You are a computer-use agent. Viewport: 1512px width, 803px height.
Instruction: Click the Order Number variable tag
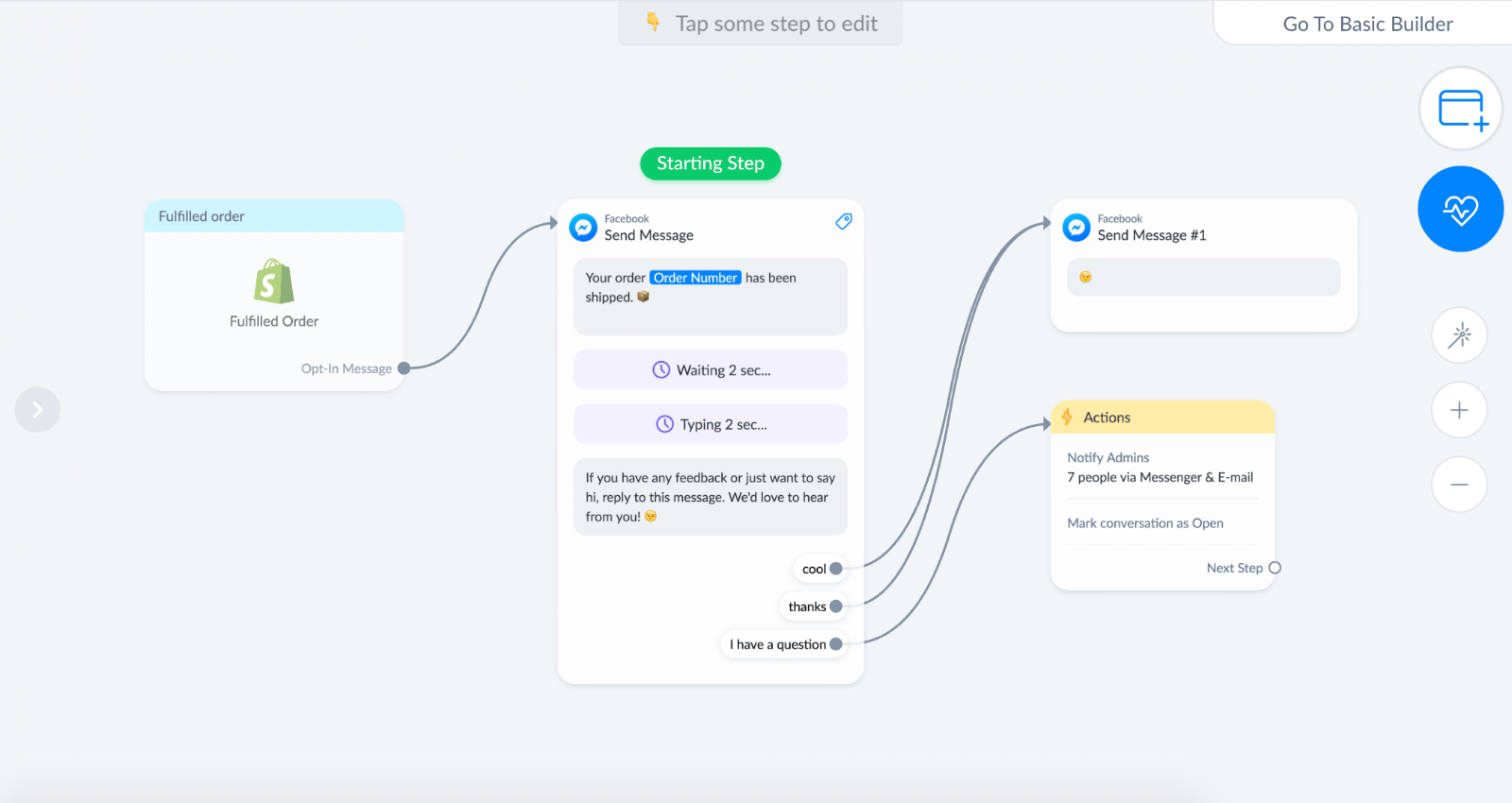pos(696,278)
